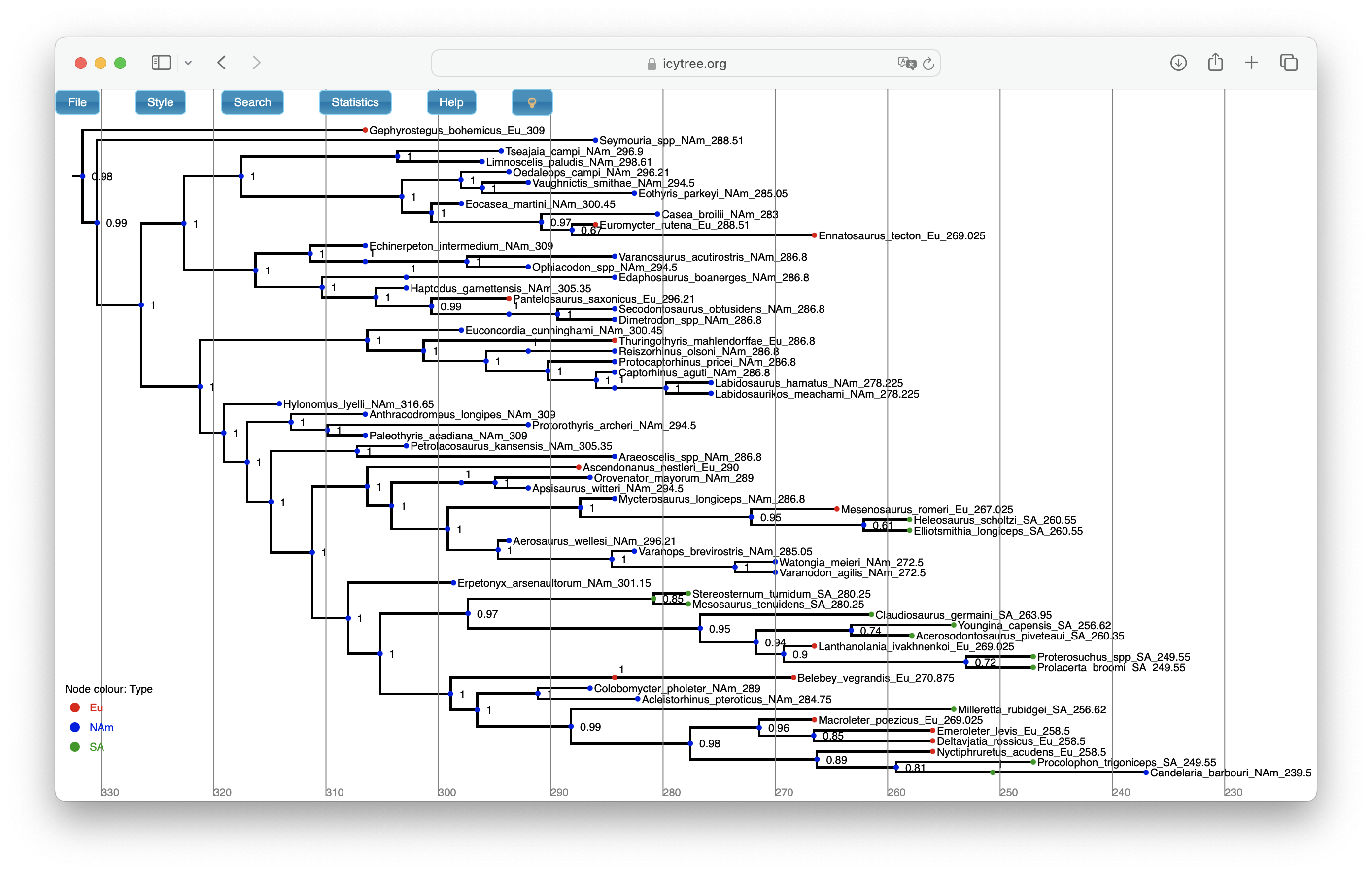Screen dimensions: 1372x874
Task: Click Dimetrodon_spp_NAm_286.8 tip label
Action: [690, 320]
